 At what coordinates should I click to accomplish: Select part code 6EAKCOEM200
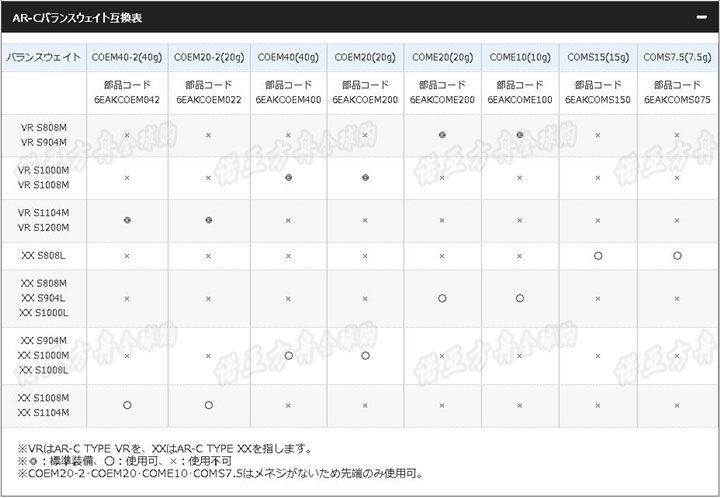365,100
